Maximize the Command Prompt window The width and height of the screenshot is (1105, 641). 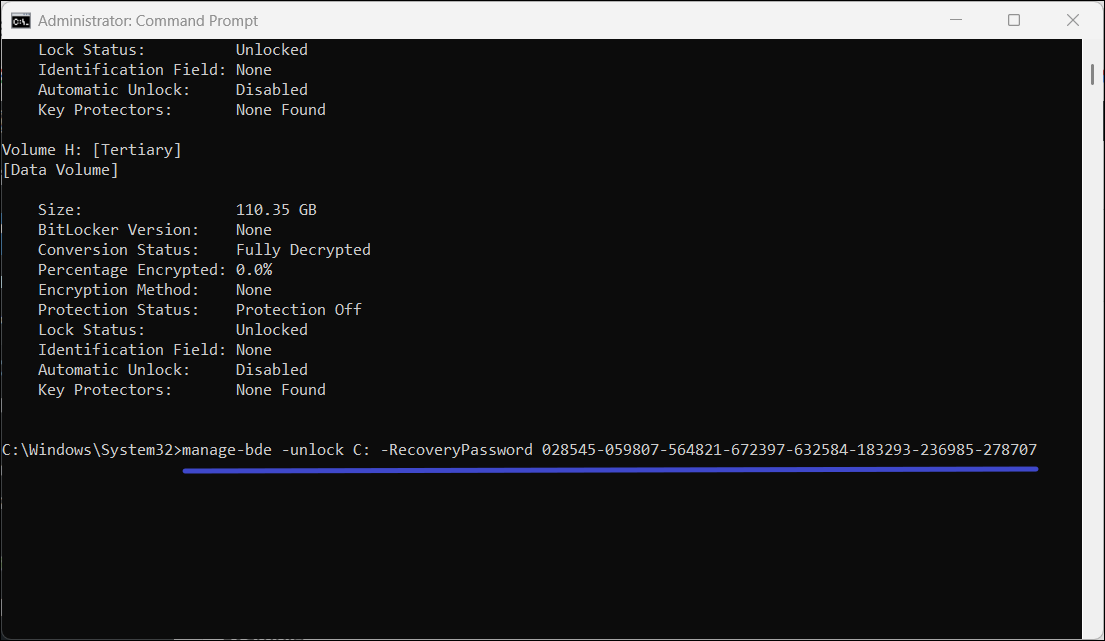(1014, 20)
